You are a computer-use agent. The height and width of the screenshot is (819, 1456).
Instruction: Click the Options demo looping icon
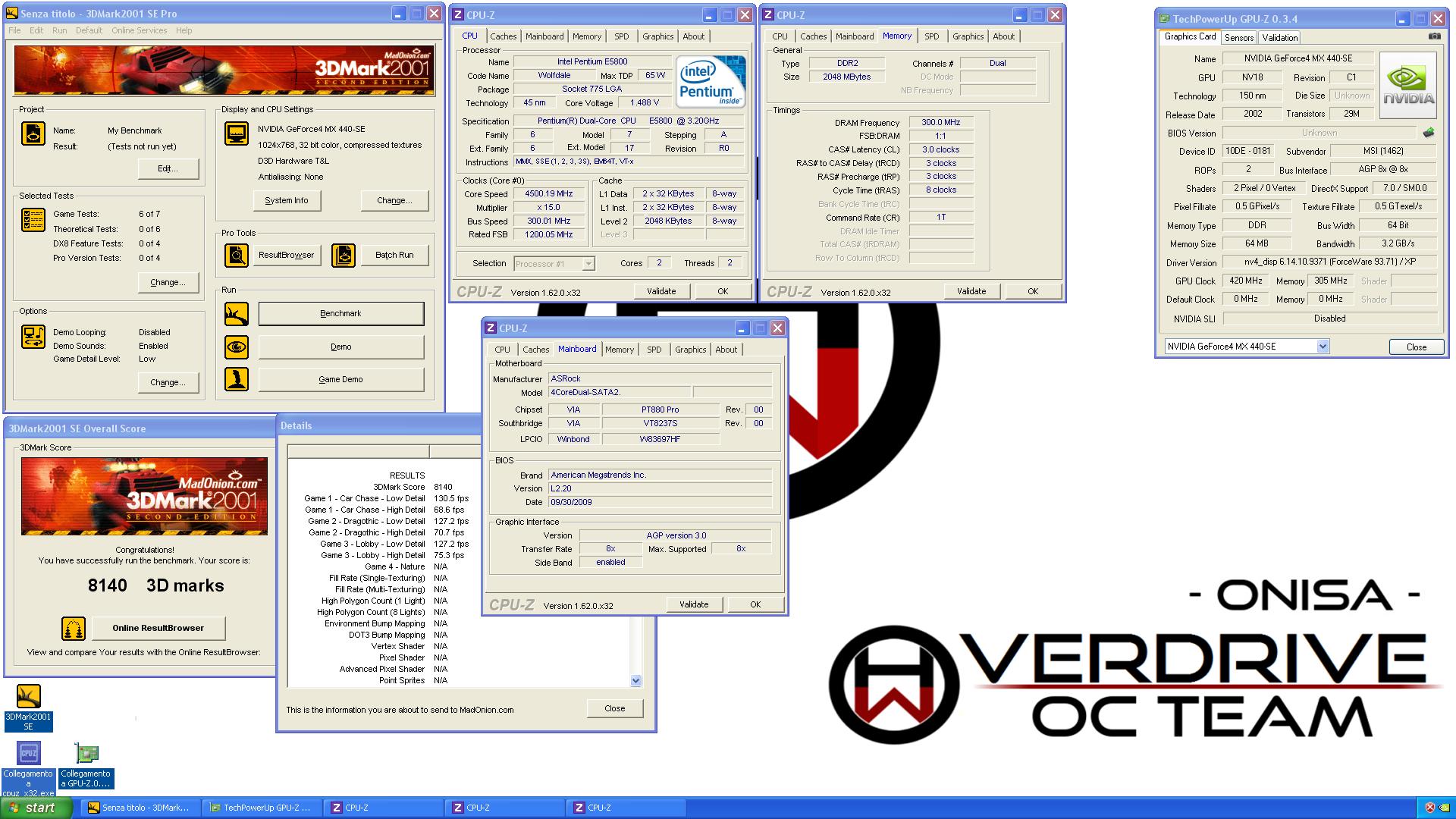tap(33, 337)
